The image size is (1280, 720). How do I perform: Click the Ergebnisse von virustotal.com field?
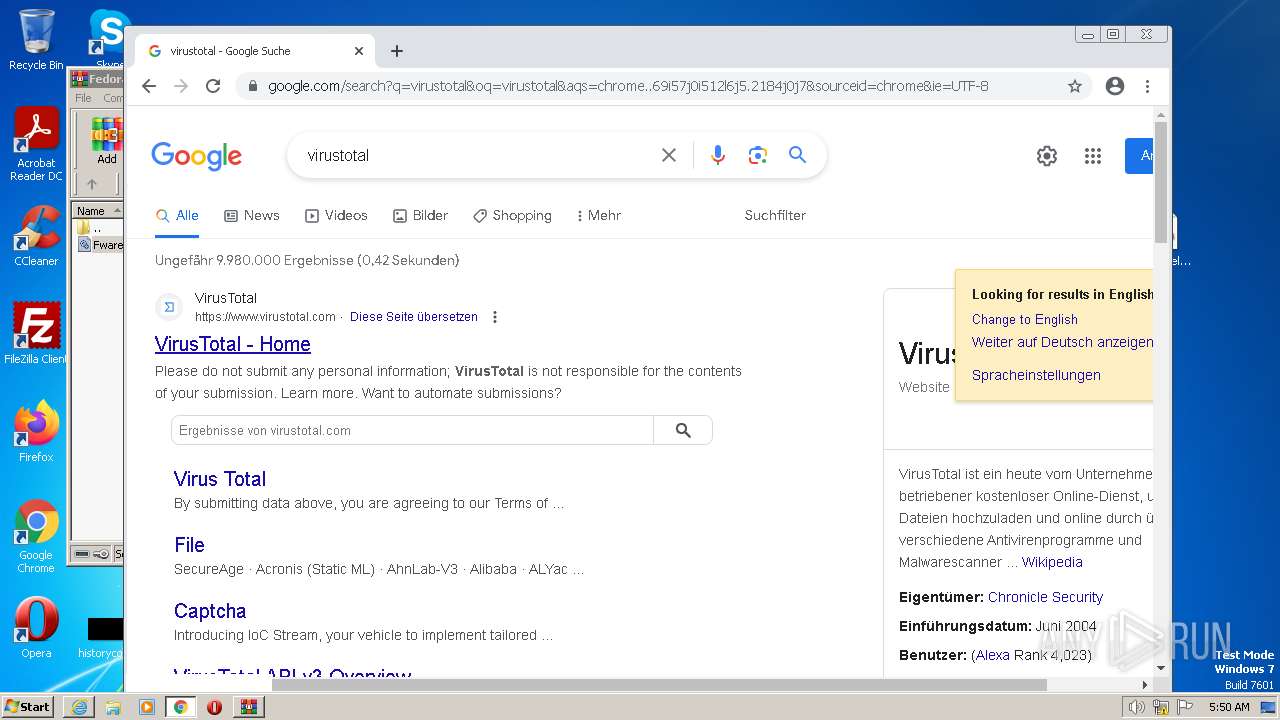tap(412, 430)
